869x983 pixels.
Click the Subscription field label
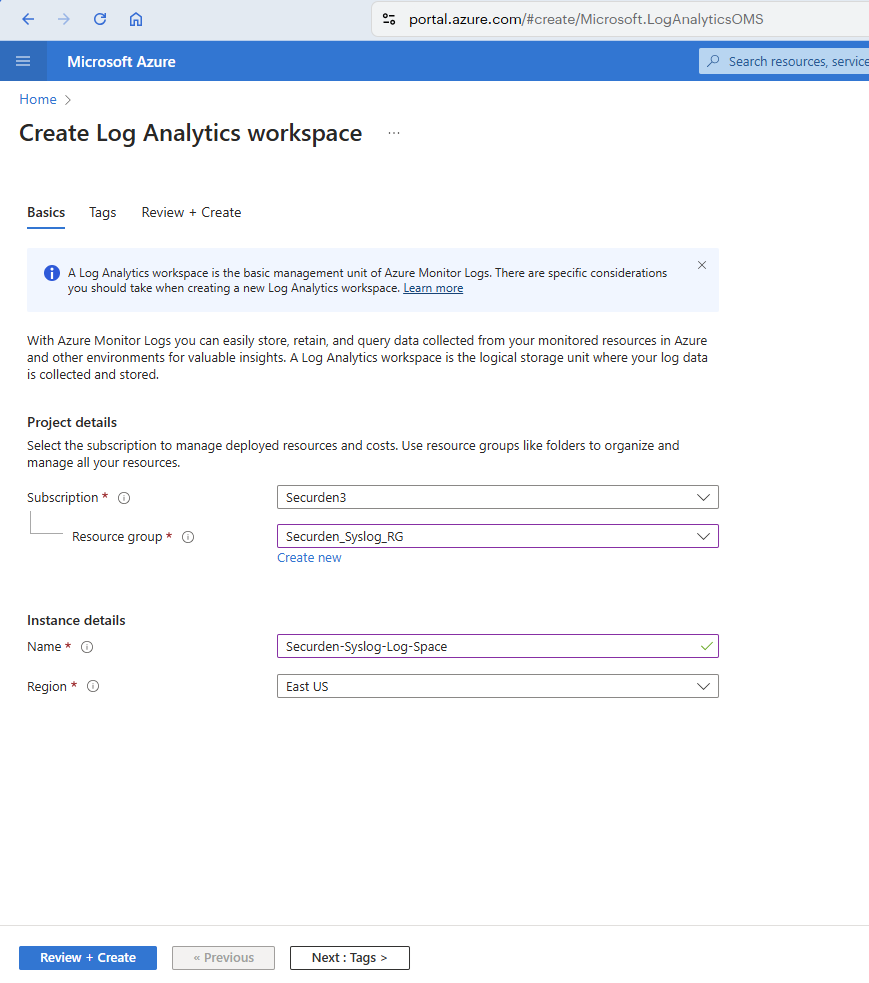tap(63, 498)
